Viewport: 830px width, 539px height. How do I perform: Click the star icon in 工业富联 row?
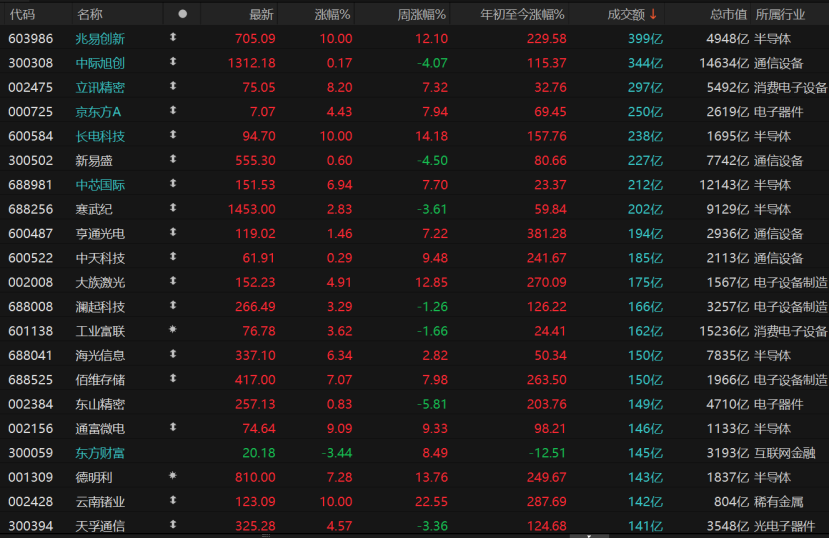pyautogui.click(x=173, y=329)
